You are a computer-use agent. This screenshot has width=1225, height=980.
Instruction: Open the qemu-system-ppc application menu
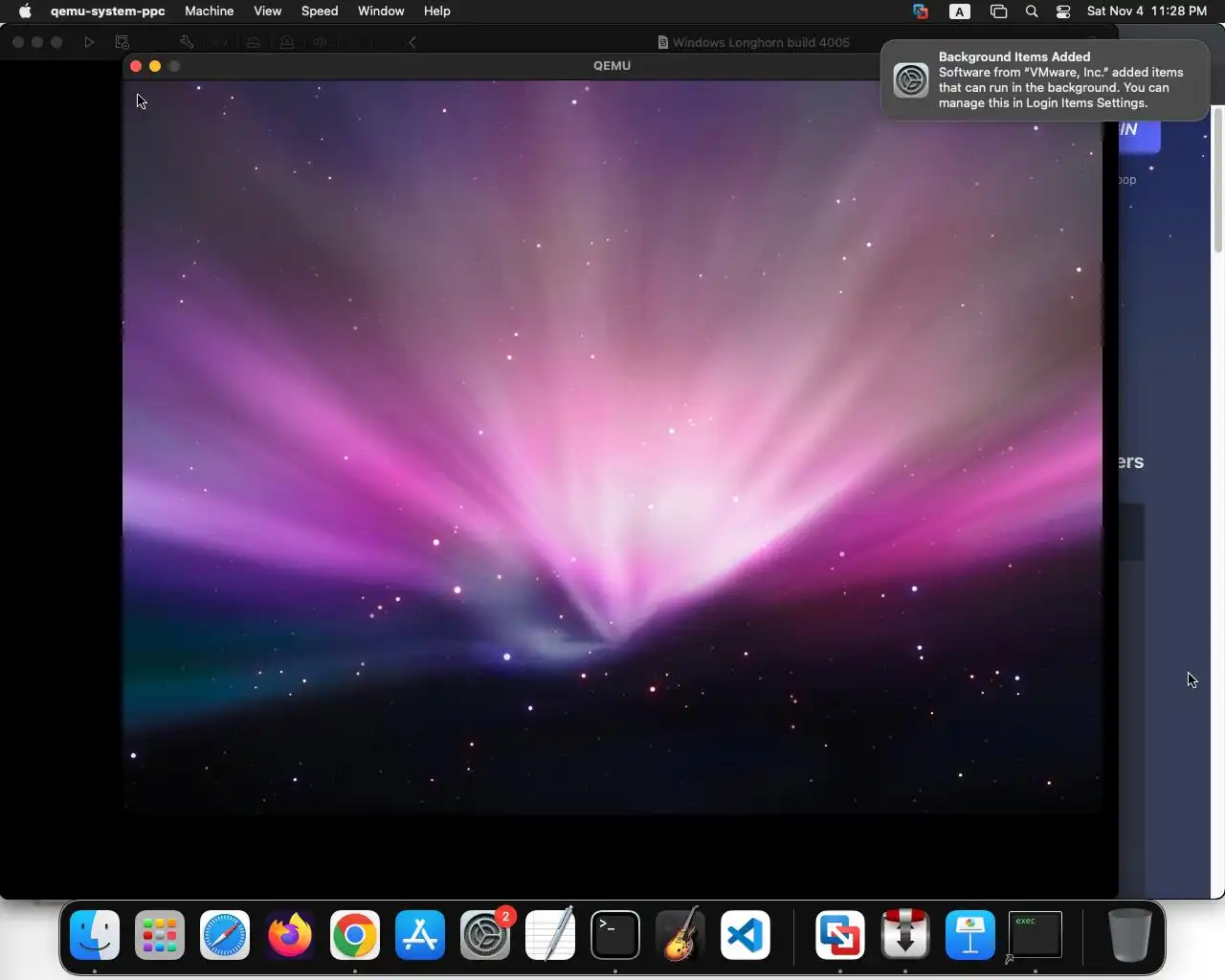click(x=107, y=11)
